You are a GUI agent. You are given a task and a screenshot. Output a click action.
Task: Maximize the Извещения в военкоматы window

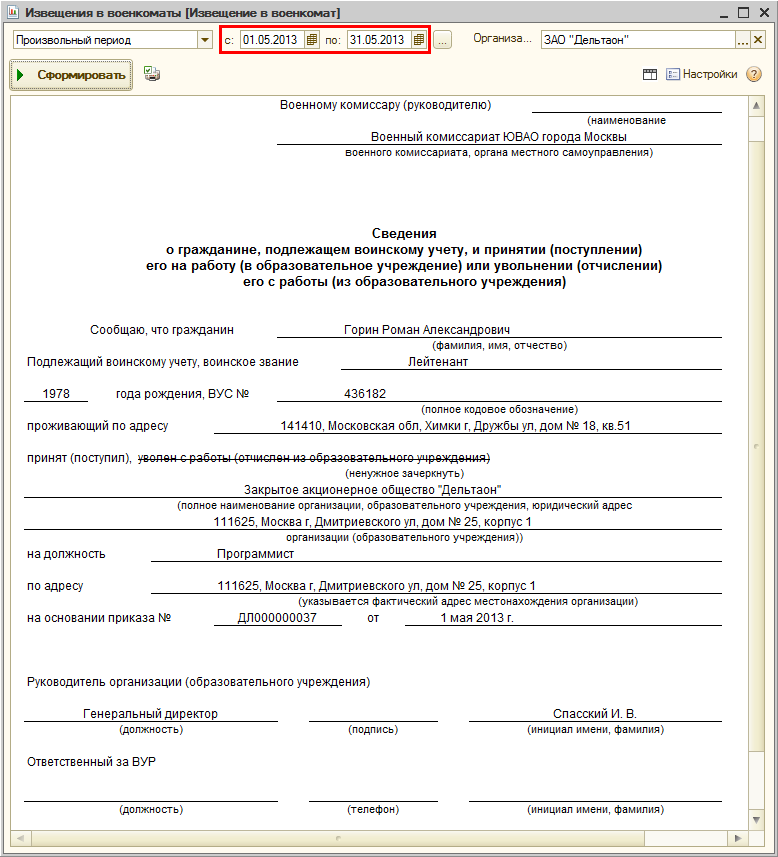pos(744,13)
